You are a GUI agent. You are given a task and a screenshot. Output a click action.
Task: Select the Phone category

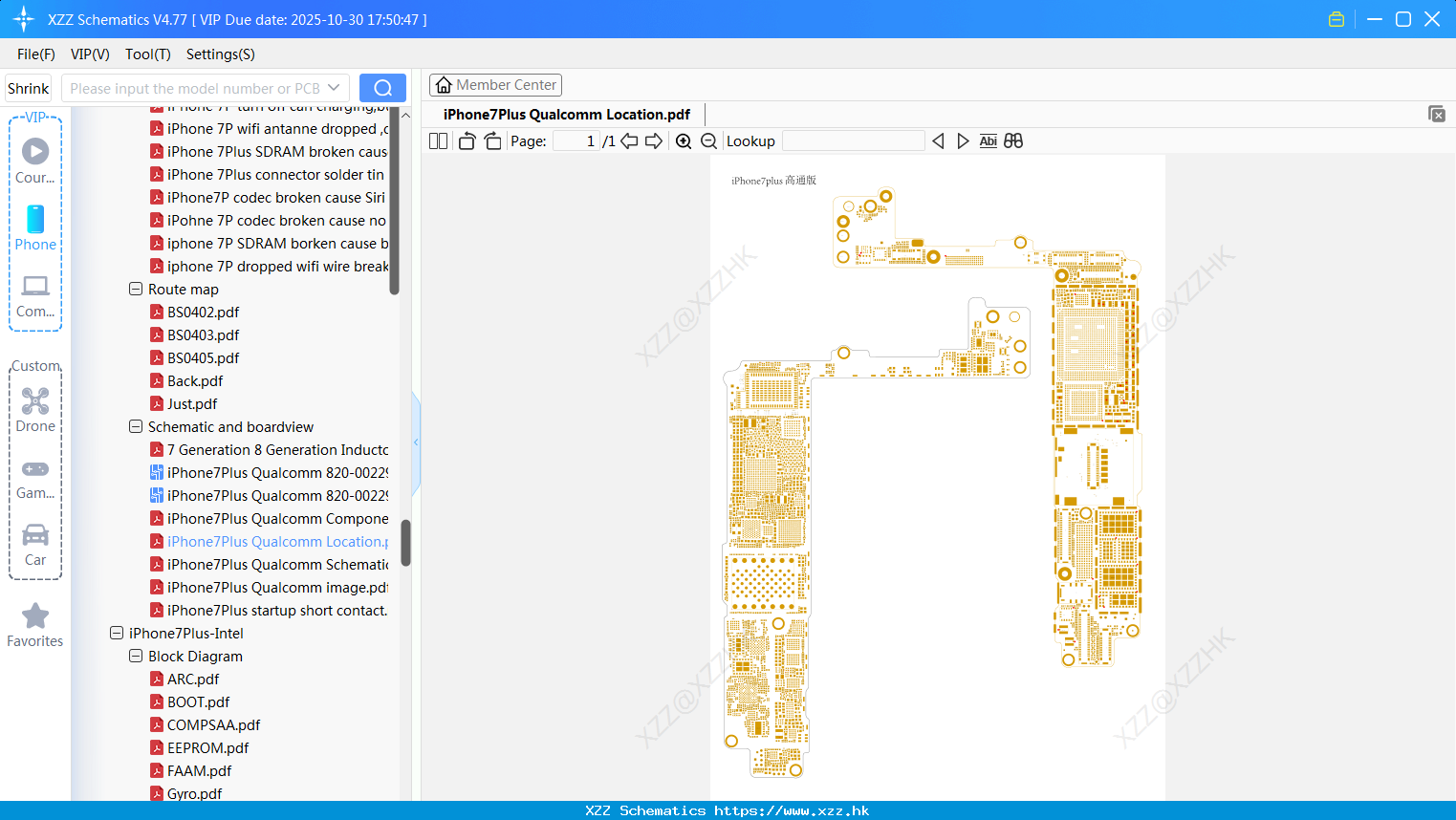coord(35,227)
